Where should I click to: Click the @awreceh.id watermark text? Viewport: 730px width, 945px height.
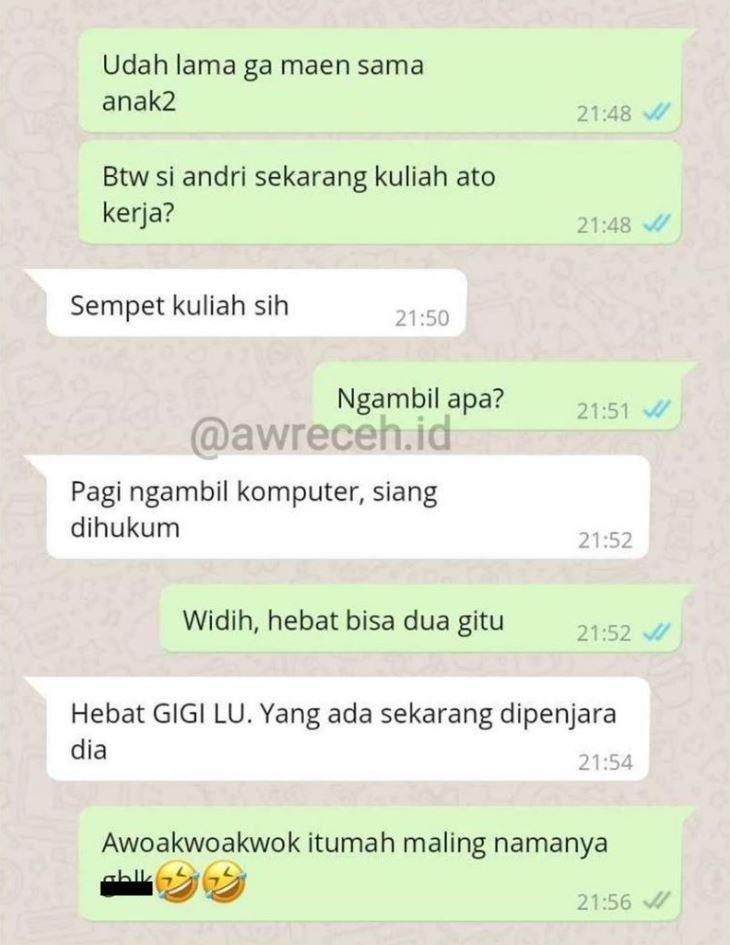click(321, 435)
